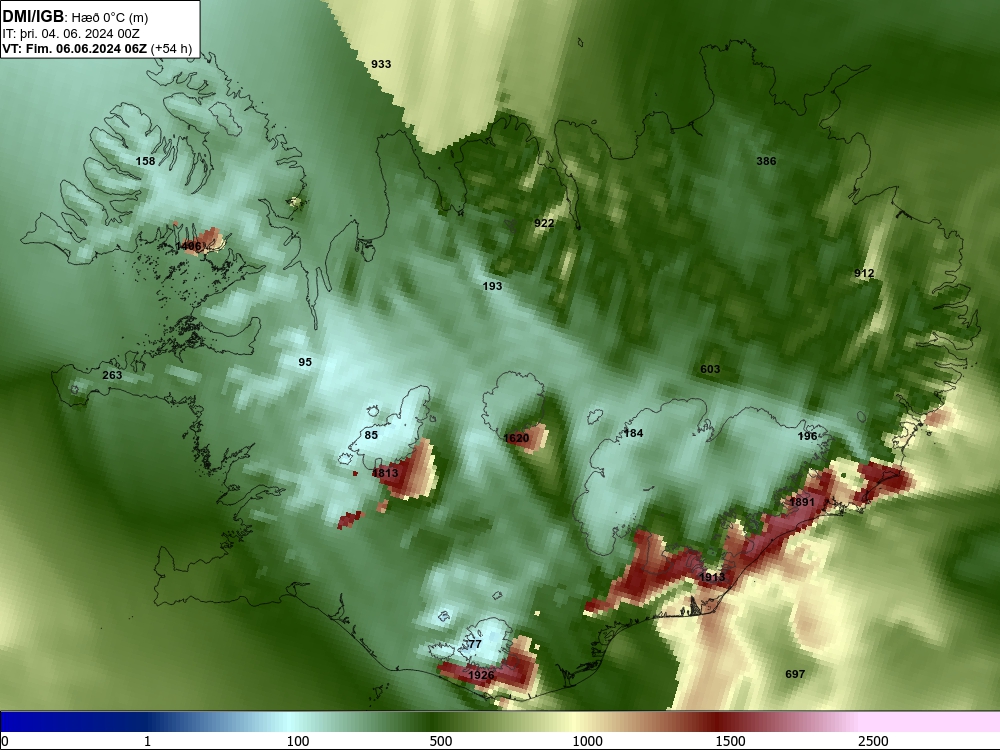Click the valid time line 'VT: Fim. 06.06.2024 06Z'

(x=75, y=48)
